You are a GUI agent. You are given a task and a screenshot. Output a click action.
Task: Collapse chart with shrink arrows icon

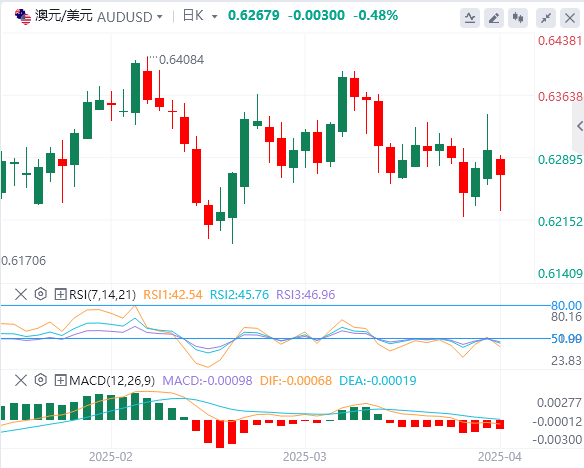click(x=546, y=17)
